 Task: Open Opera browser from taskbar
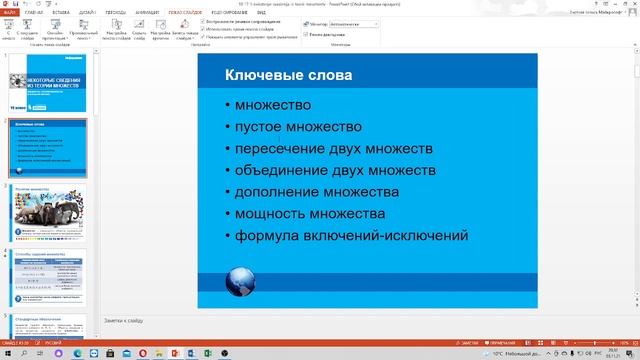pos(142,353)
